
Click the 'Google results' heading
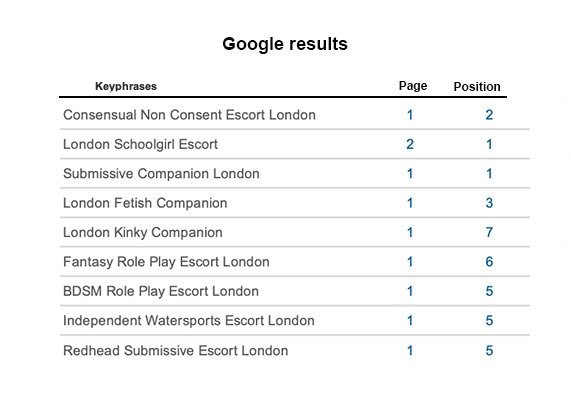(285, 44)
